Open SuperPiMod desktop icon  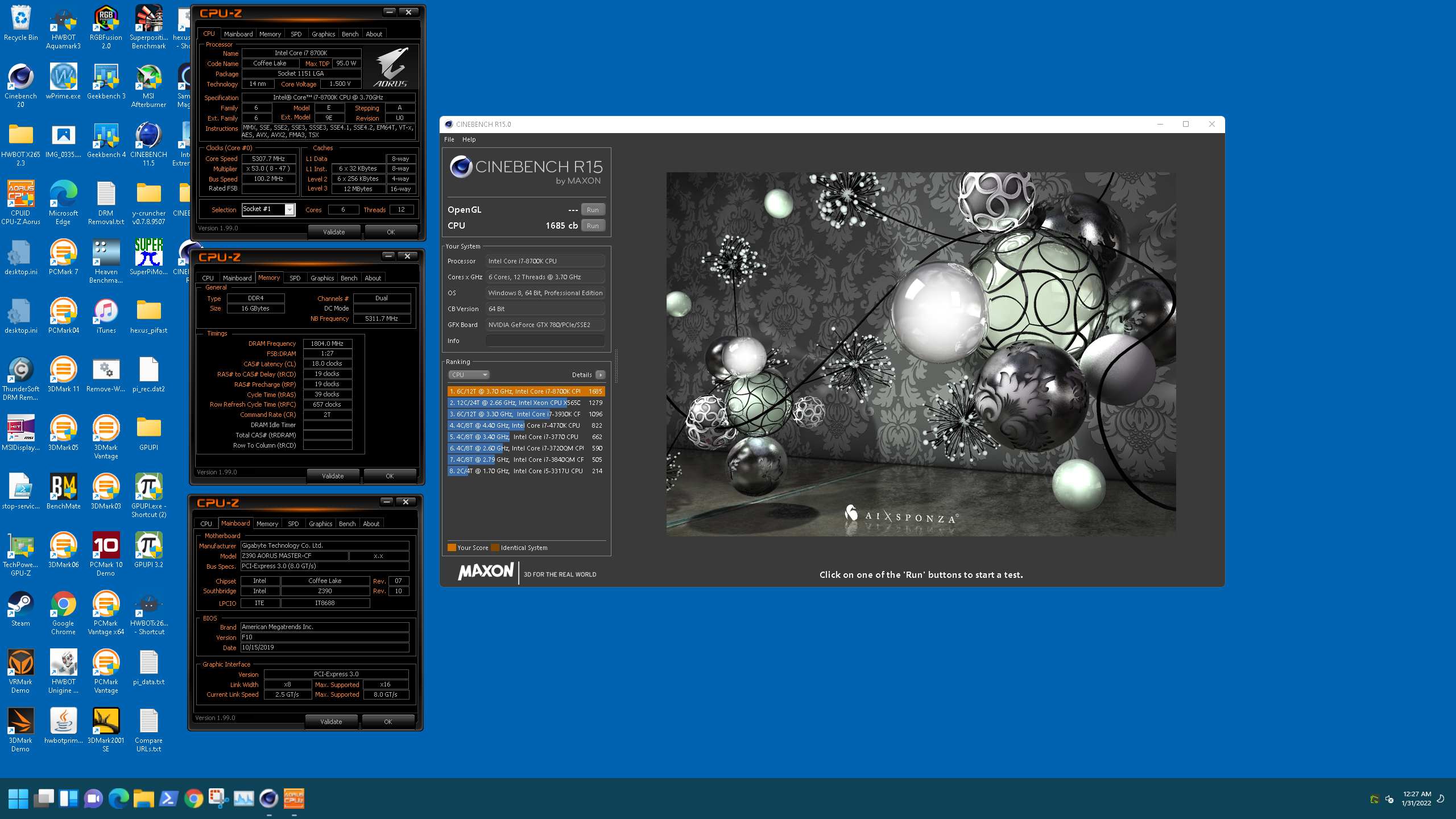148,257
